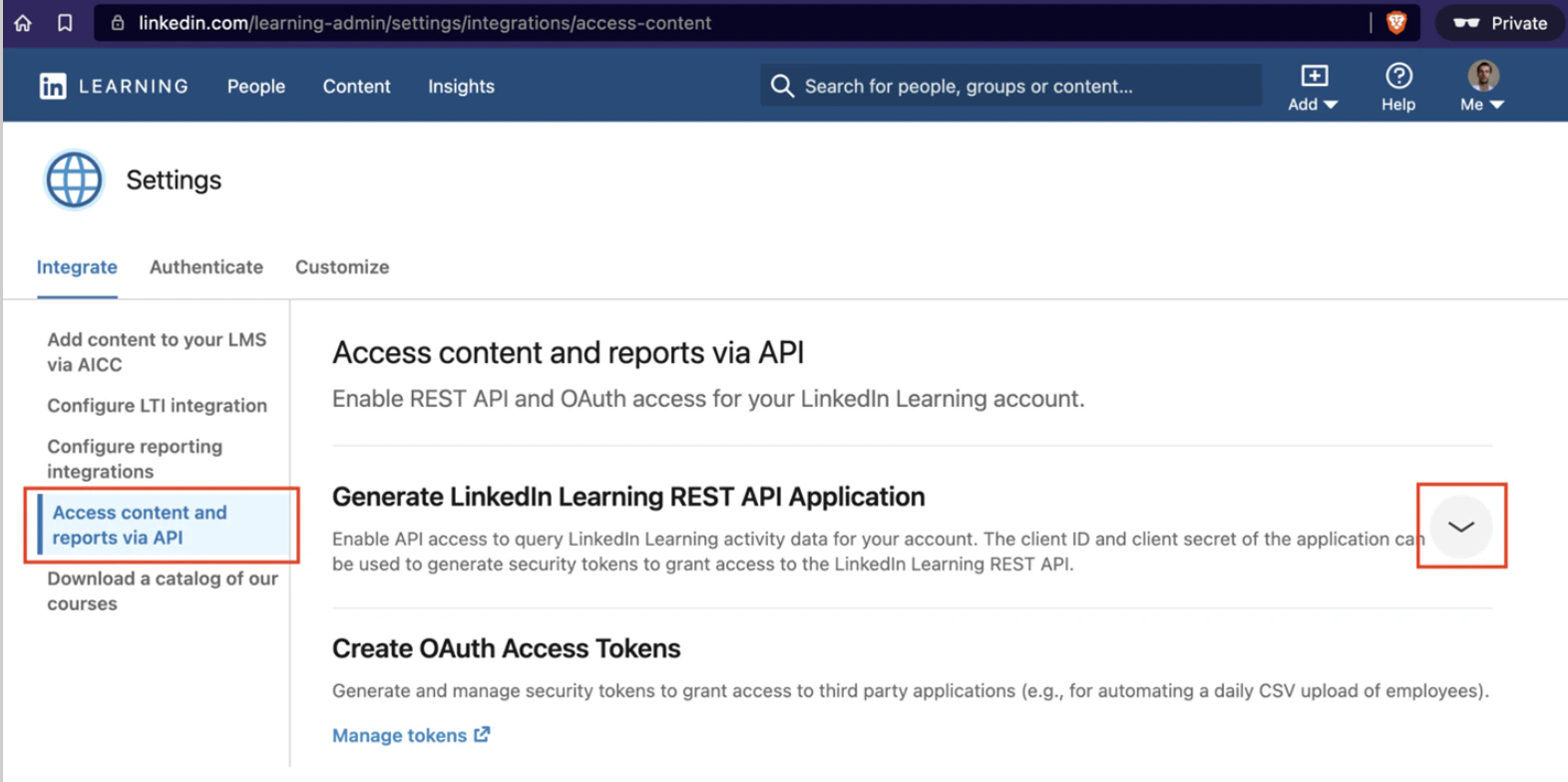1568x782 pixels.
Task: Select Configure LTI integration in sidebar
Action: pyautogui.click(x=157, y=406)
